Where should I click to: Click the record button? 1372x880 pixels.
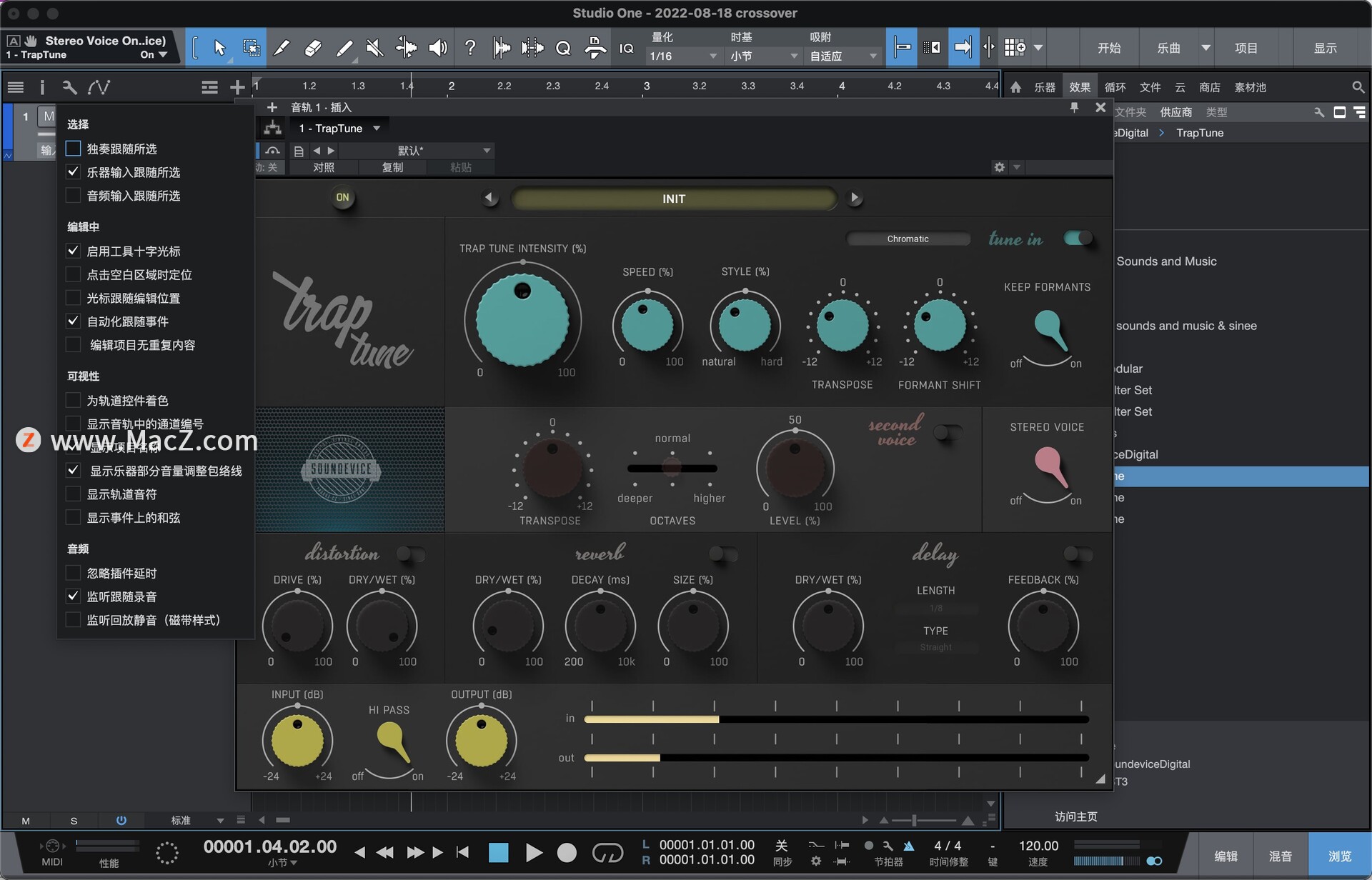click(x=567, y=852)
